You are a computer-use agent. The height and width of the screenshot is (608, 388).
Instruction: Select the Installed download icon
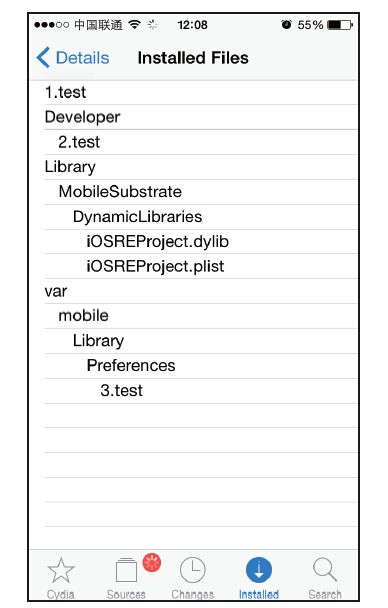click(x=259, y=570)
